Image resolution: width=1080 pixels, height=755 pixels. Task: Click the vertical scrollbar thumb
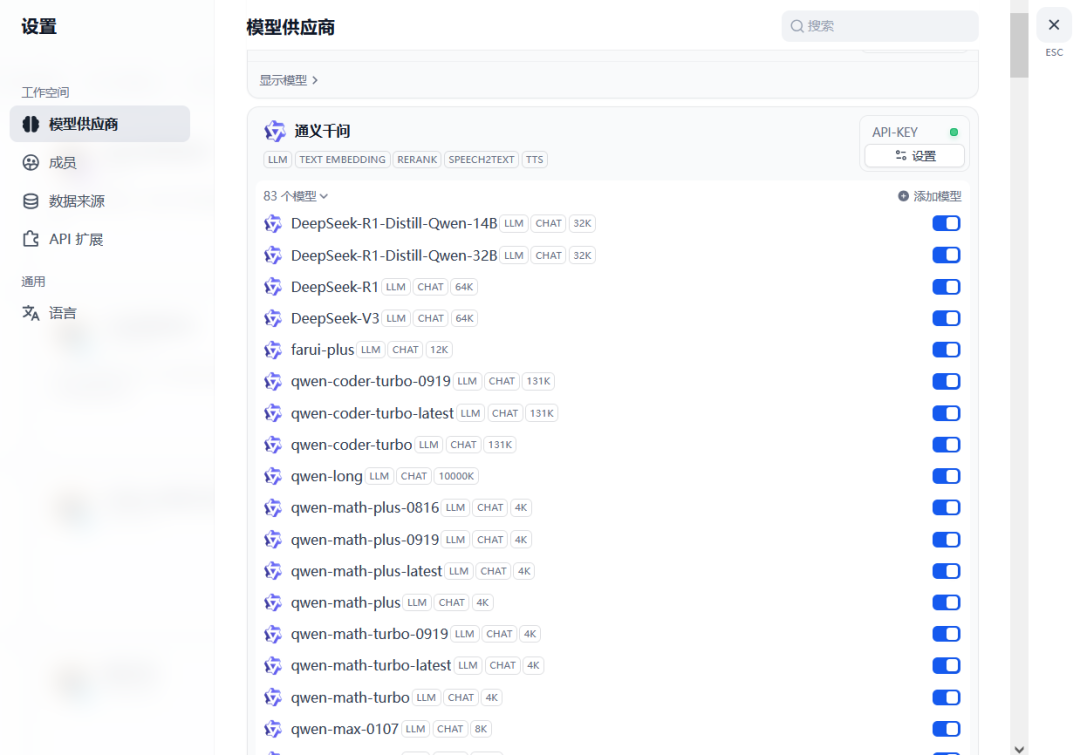click(x=1019, y=45)
